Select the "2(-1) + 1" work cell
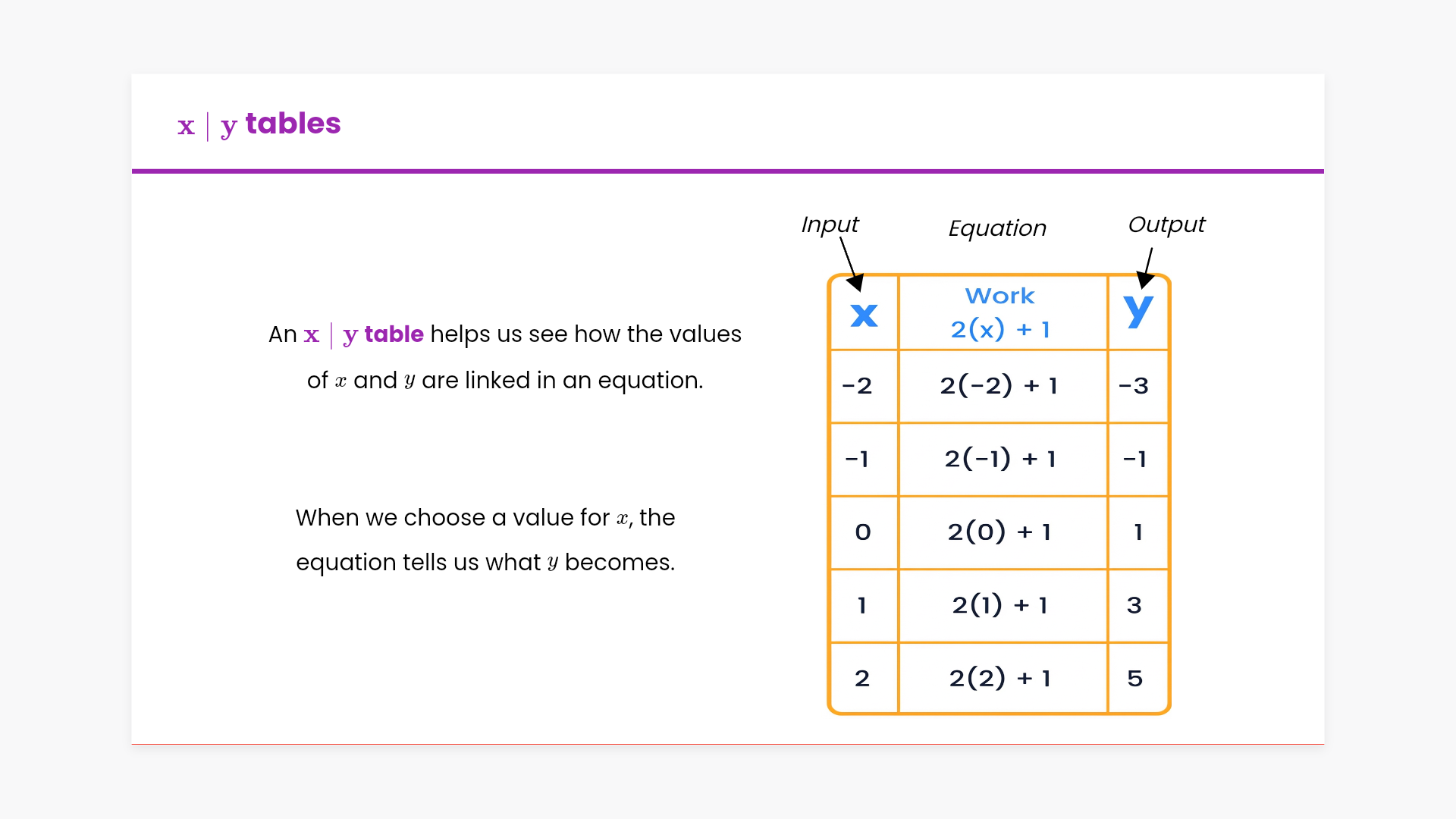 (1000, 459)
